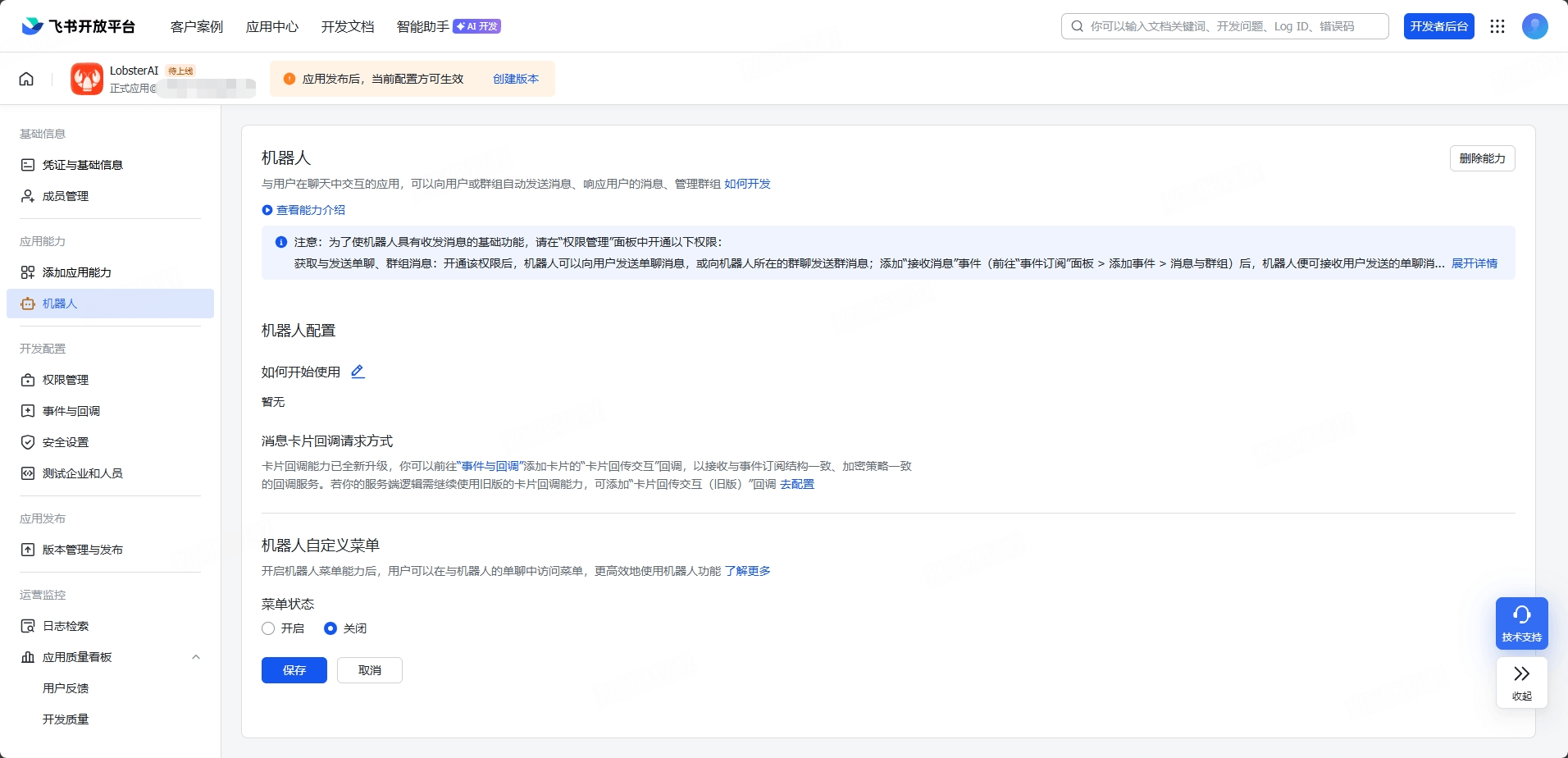Screen dimensions: 1568x758
Task: Open the user avatar in the top right
Action: [x=1534, y=26]
